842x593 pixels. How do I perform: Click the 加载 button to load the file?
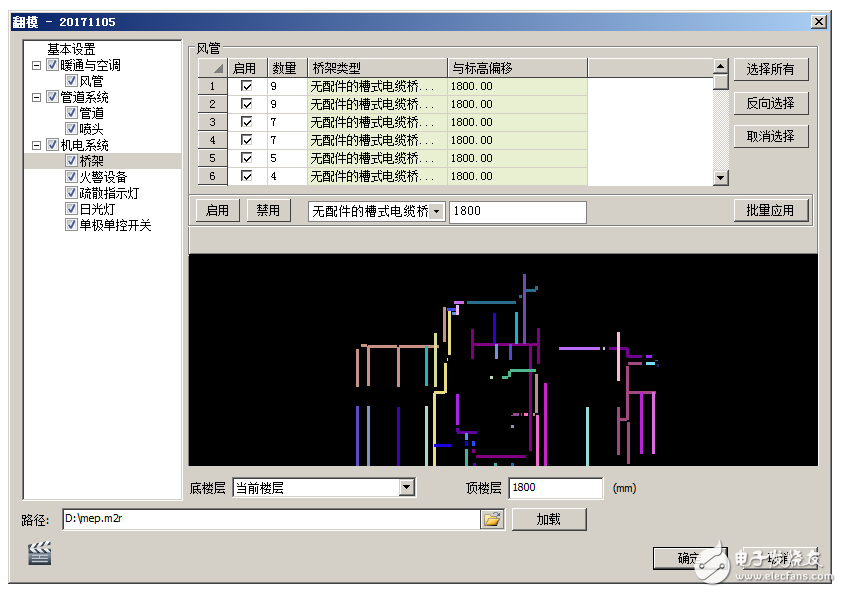tap(548, 519)
